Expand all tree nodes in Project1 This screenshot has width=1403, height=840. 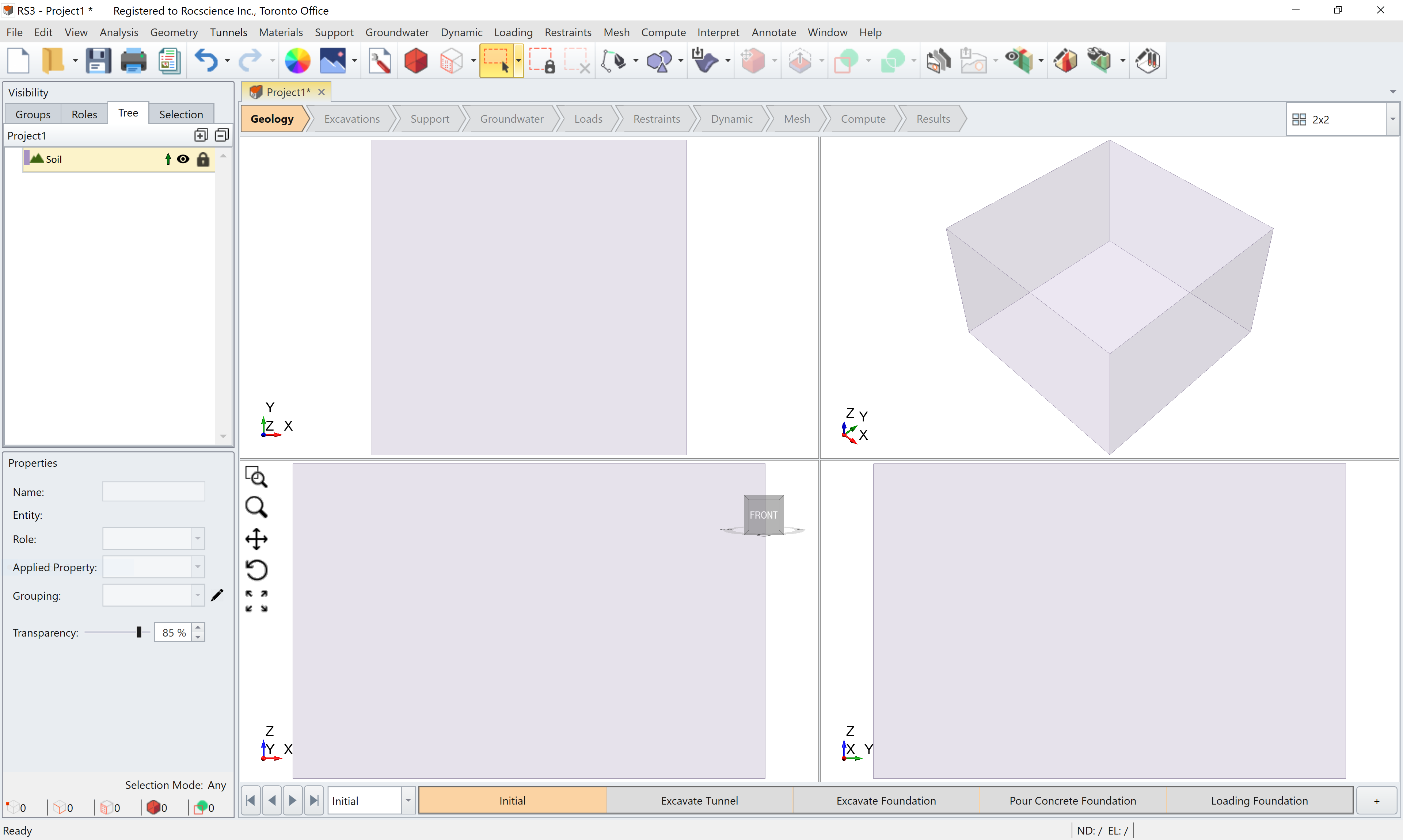pos(201,135)
